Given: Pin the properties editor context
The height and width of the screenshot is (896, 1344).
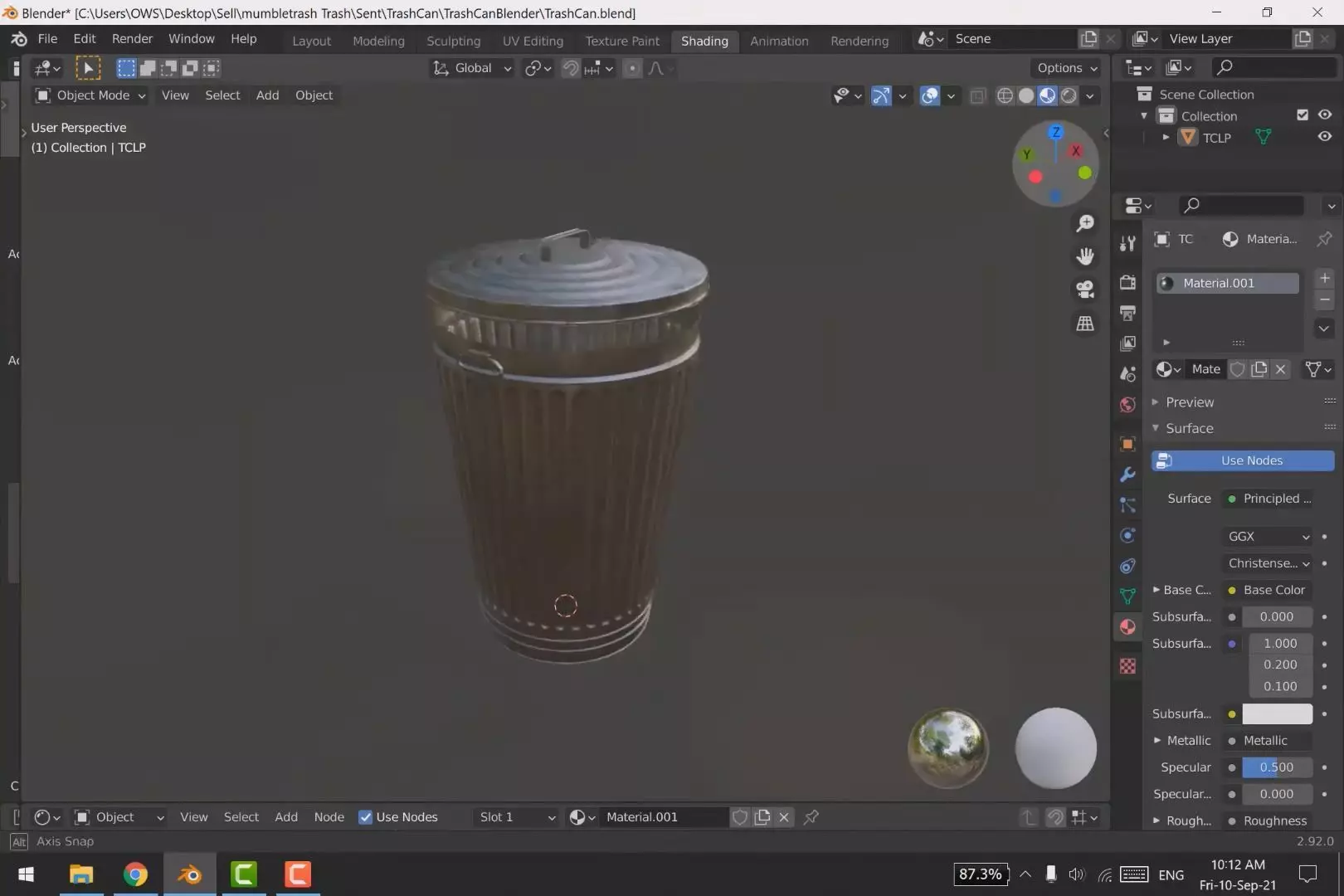Looking at the screenshot, I should click(x=1324, y=239).
